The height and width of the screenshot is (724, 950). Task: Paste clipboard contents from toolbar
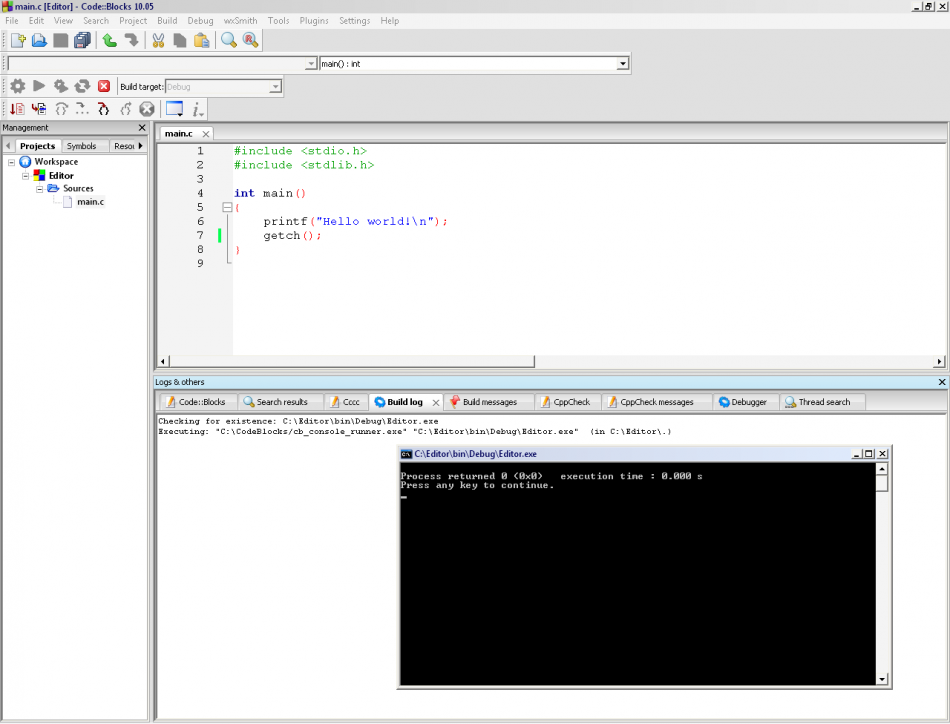point(202,41)
